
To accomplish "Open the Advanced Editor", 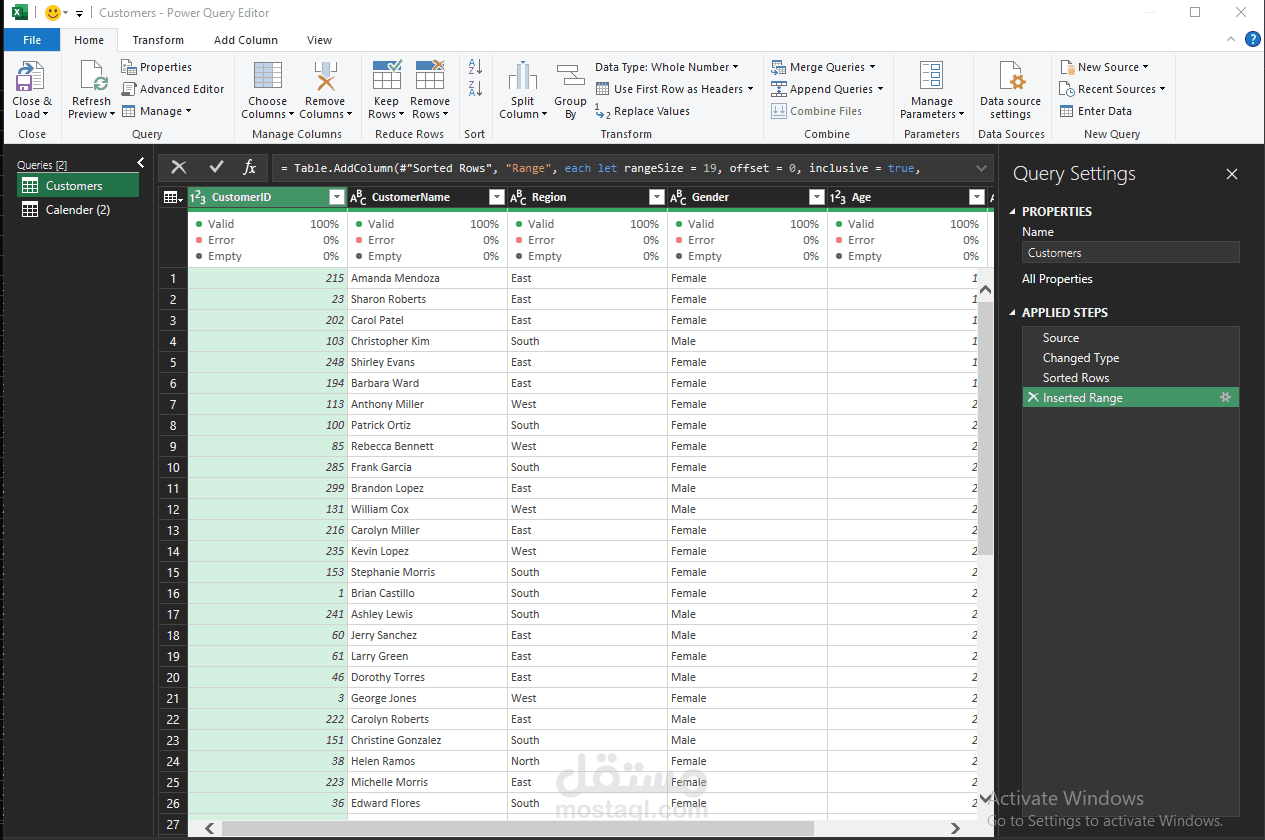I will tap(173, 89).
